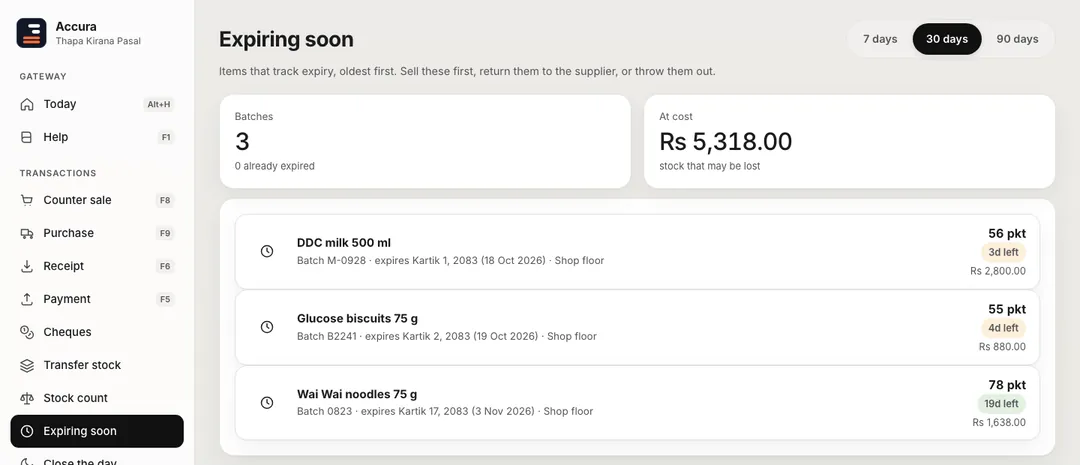Select the 30 days range option
This screenshot has height=465, width=1080.
(x=947, y=39)
